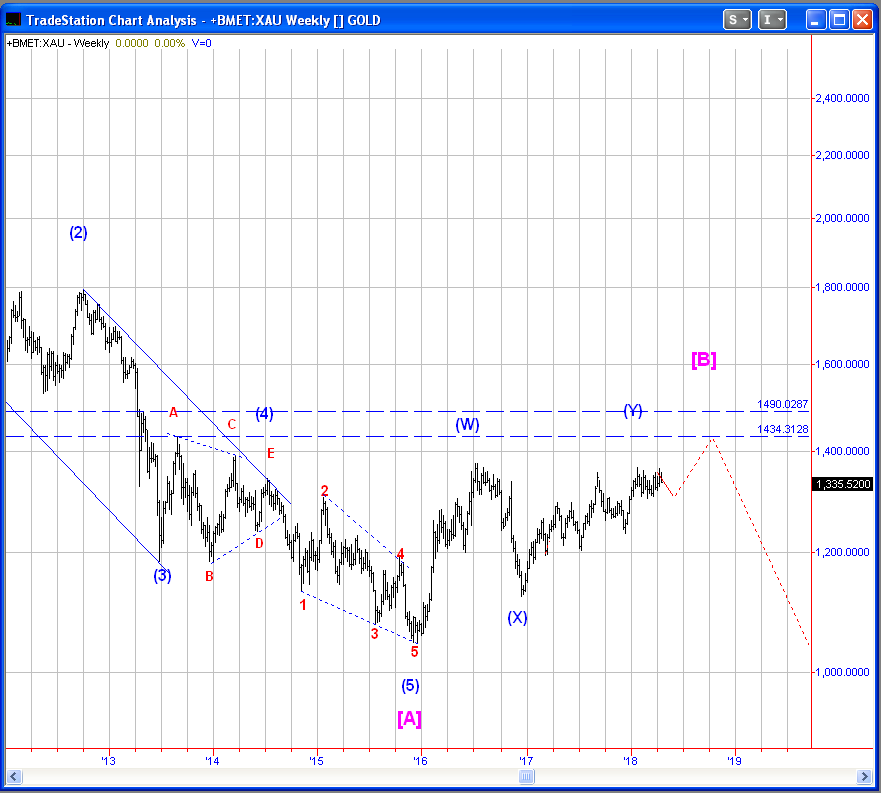
Task: Click the '13 year marker on time axis
Action: [108, 761]
